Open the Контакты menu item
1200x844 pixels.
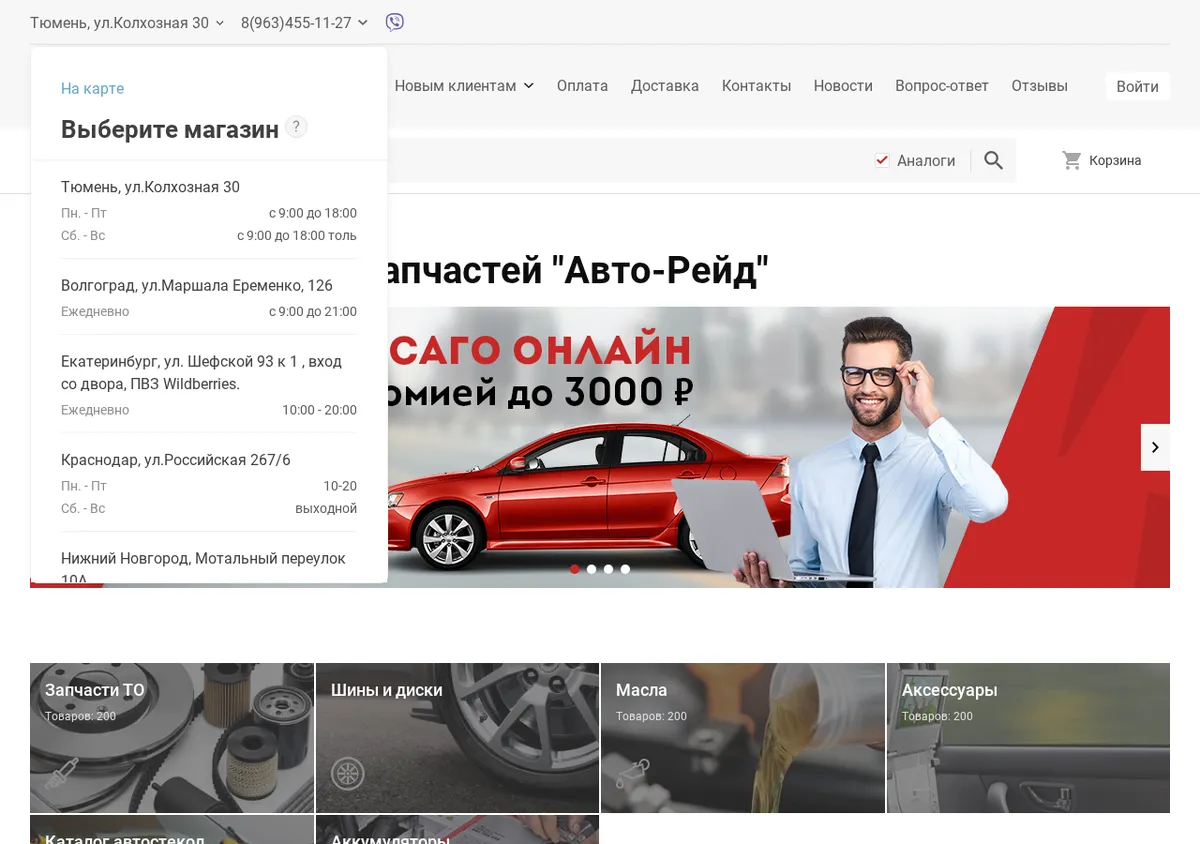pos(756,86)
